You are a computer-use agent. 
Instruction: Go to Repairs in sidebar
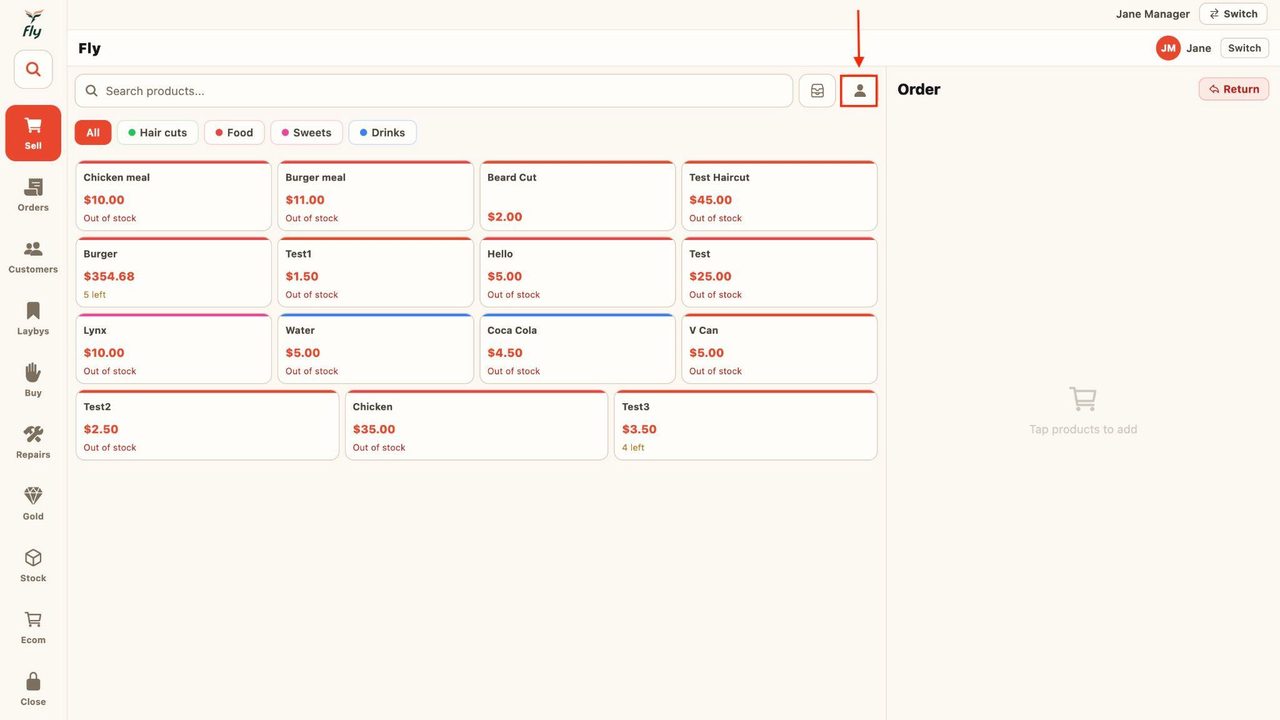pos(33,442)
